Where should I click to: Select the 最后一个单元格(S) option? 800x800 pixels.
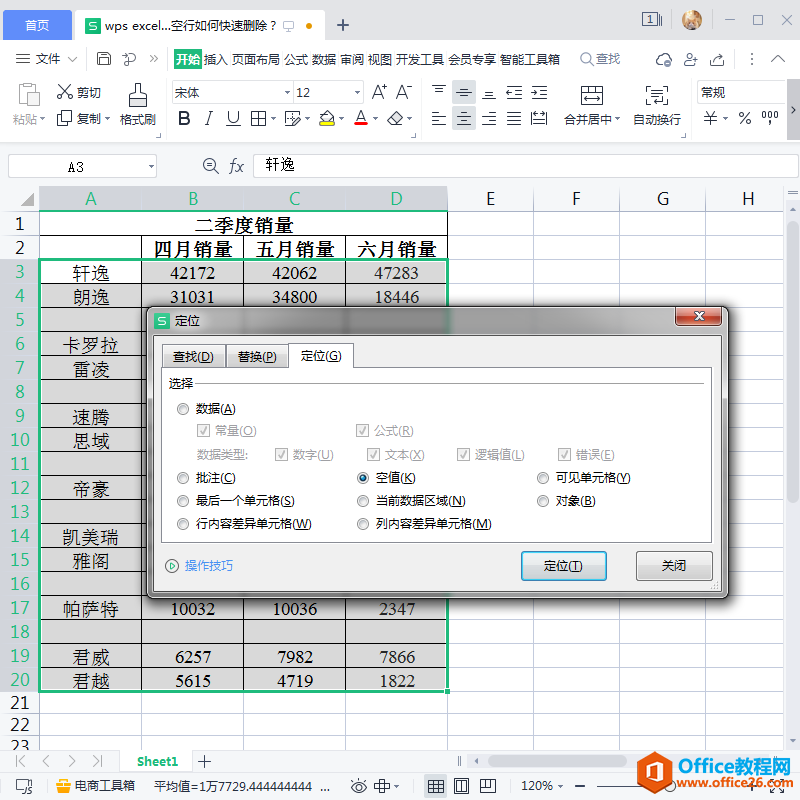coord(183,501)
